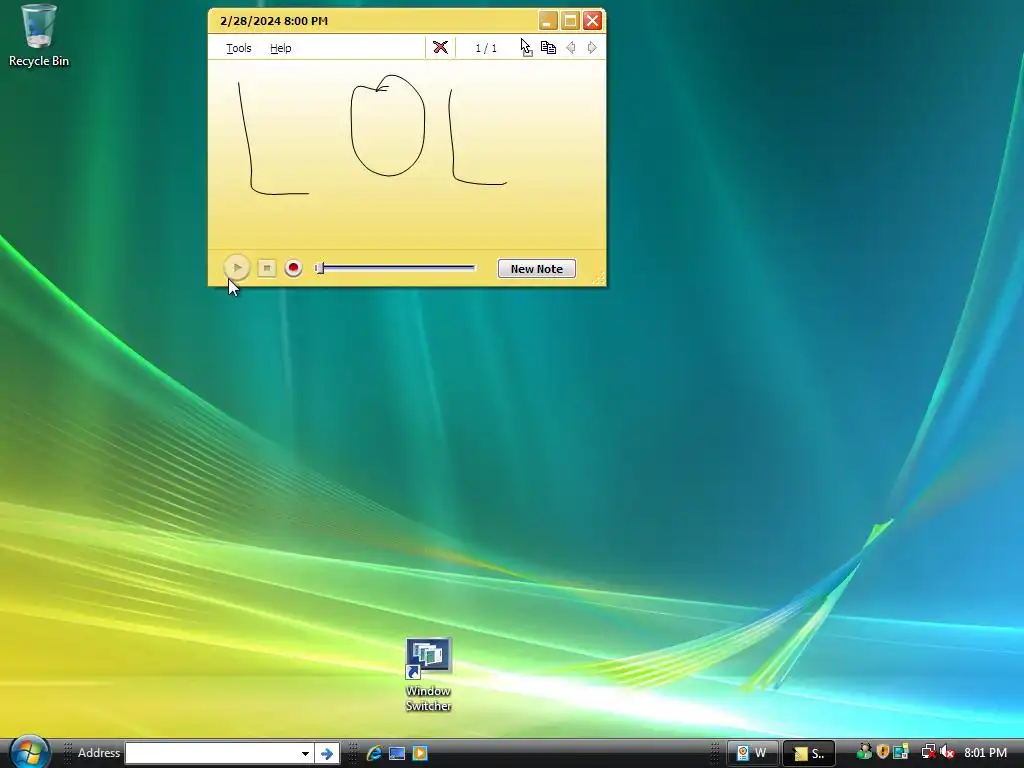
Task: Click the Show Desktop Quick Launch icon
Action: [397, 753]
